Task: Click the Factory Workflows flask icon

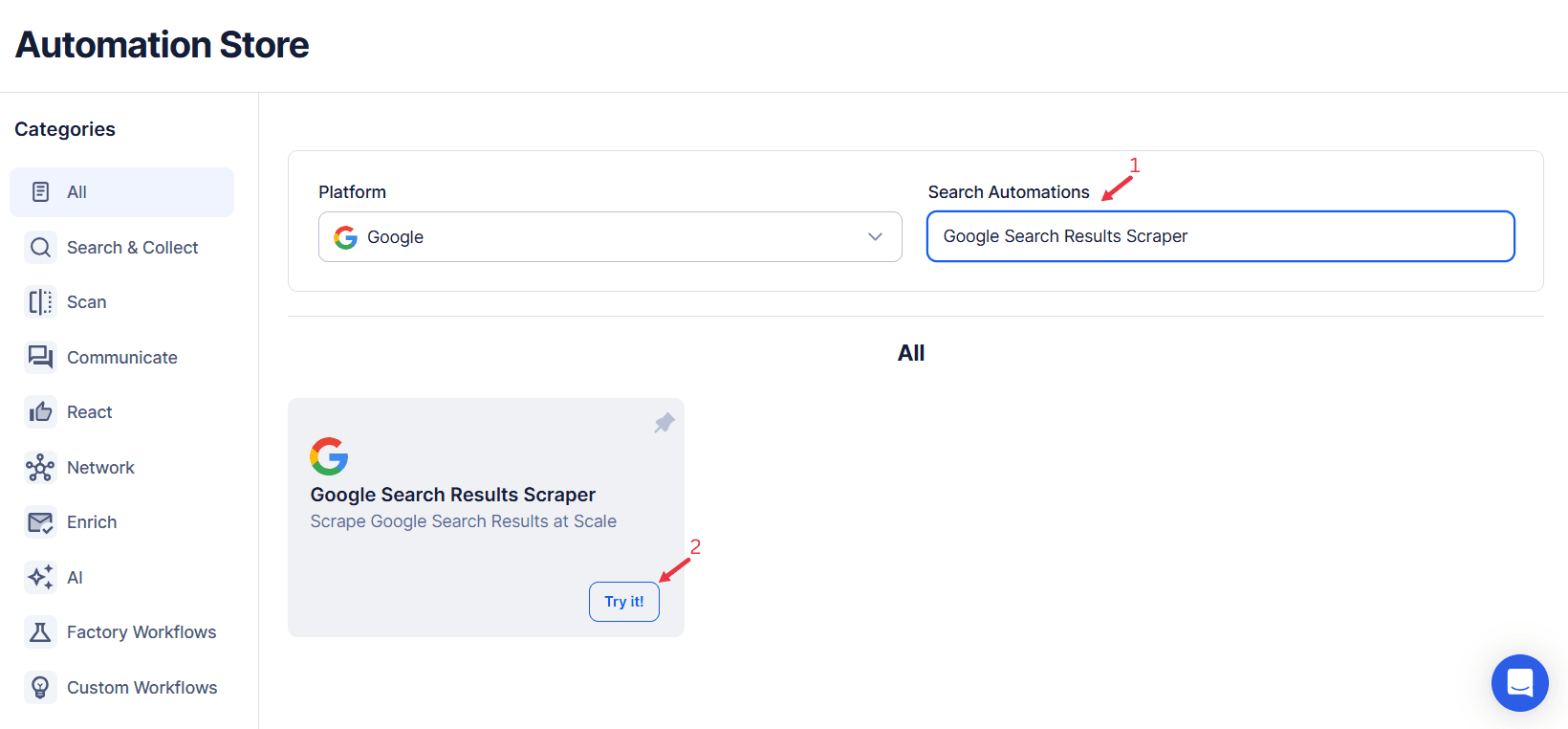Action: 40,631
